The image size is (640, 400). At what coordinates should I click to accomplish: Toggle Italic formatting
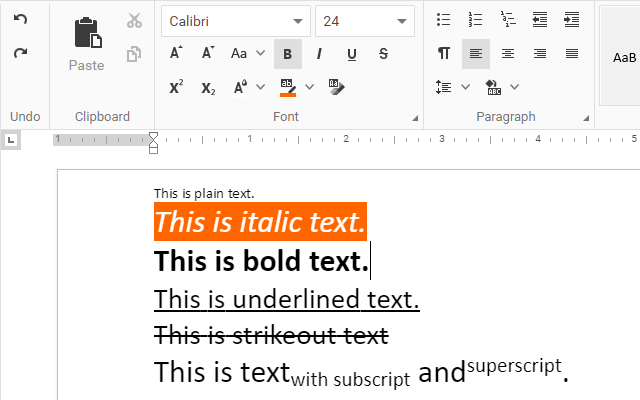pos(319,54)
